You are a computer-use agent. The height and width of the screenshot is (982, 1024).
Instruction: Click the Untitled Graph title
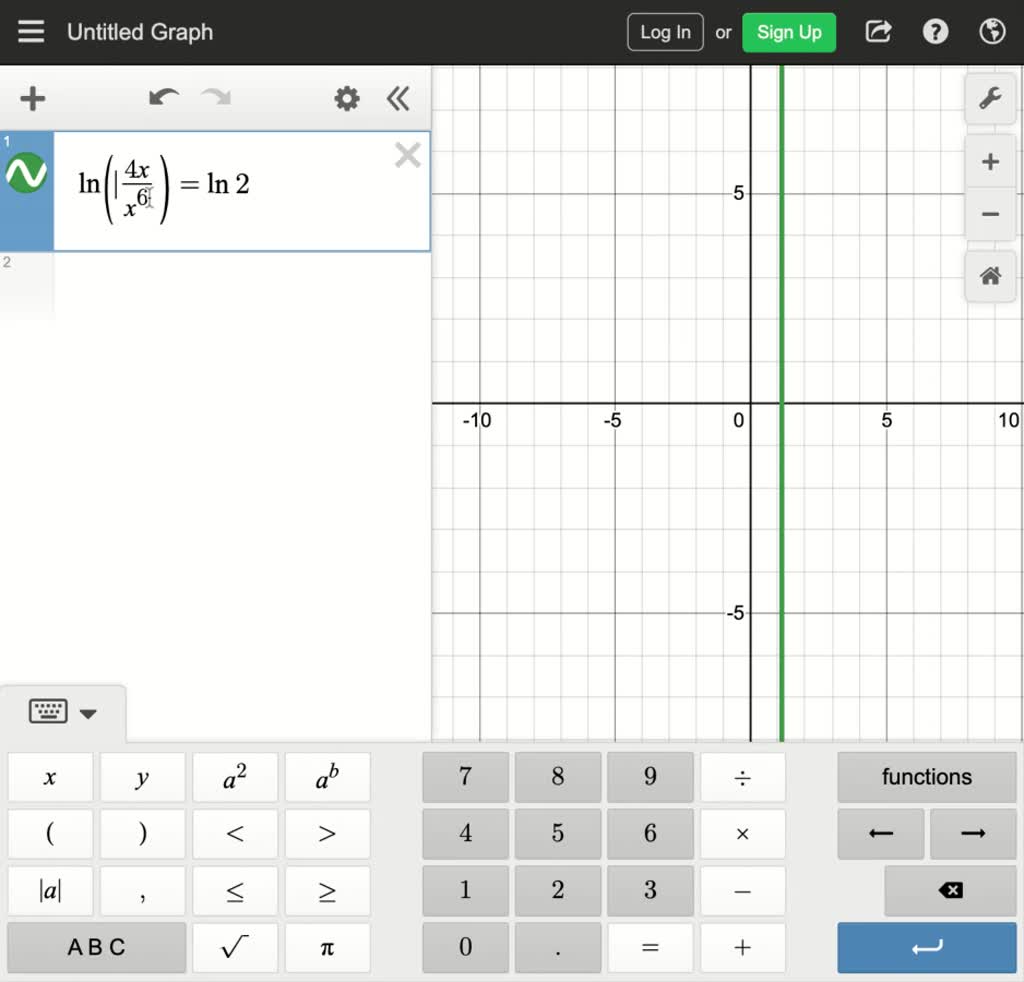[x=139, y=31]
